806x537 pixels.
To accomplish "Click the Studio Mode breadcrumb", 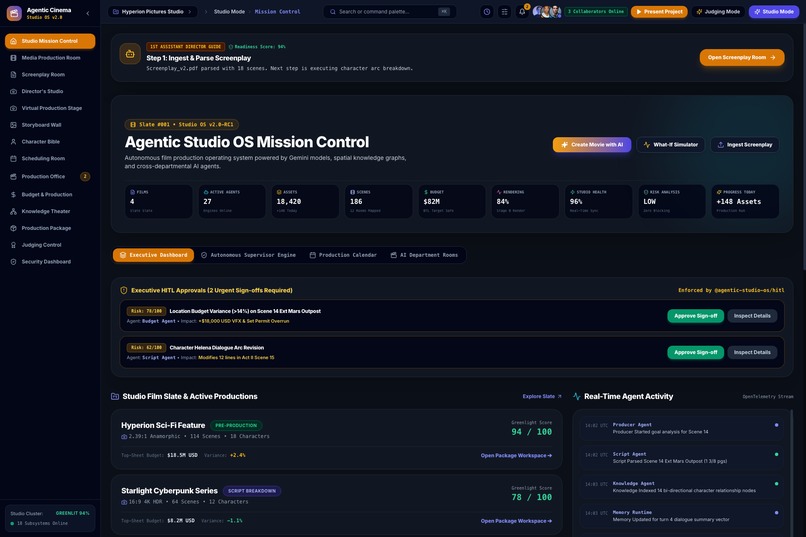I will [x=229, y=11].
